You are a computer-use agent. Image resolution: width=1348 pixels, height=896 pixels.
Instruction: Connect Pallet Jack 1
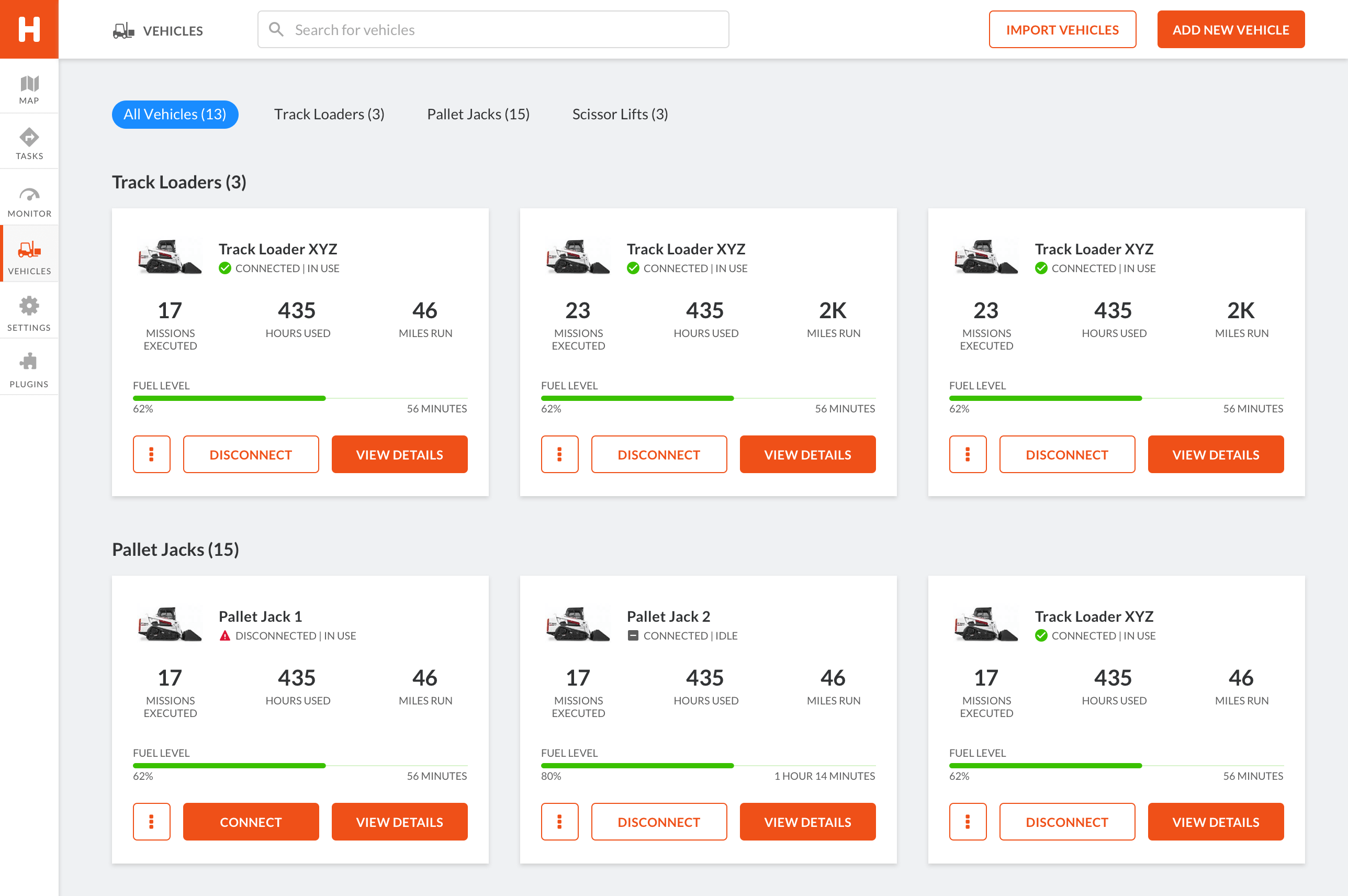[x=251, y=822]
